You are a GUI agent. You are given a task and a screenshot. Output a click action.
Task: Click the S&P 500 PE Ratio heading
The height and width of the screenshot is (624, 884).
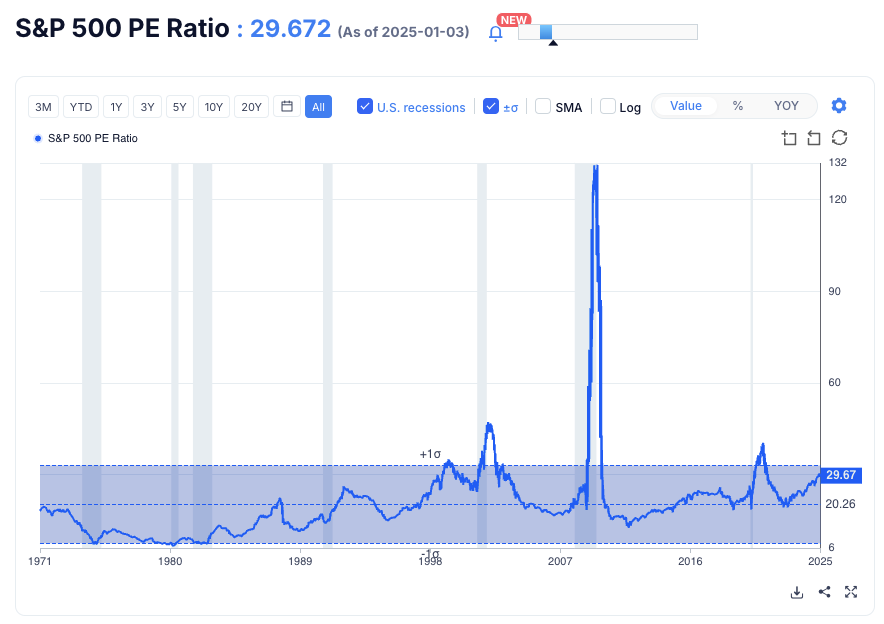122,28
